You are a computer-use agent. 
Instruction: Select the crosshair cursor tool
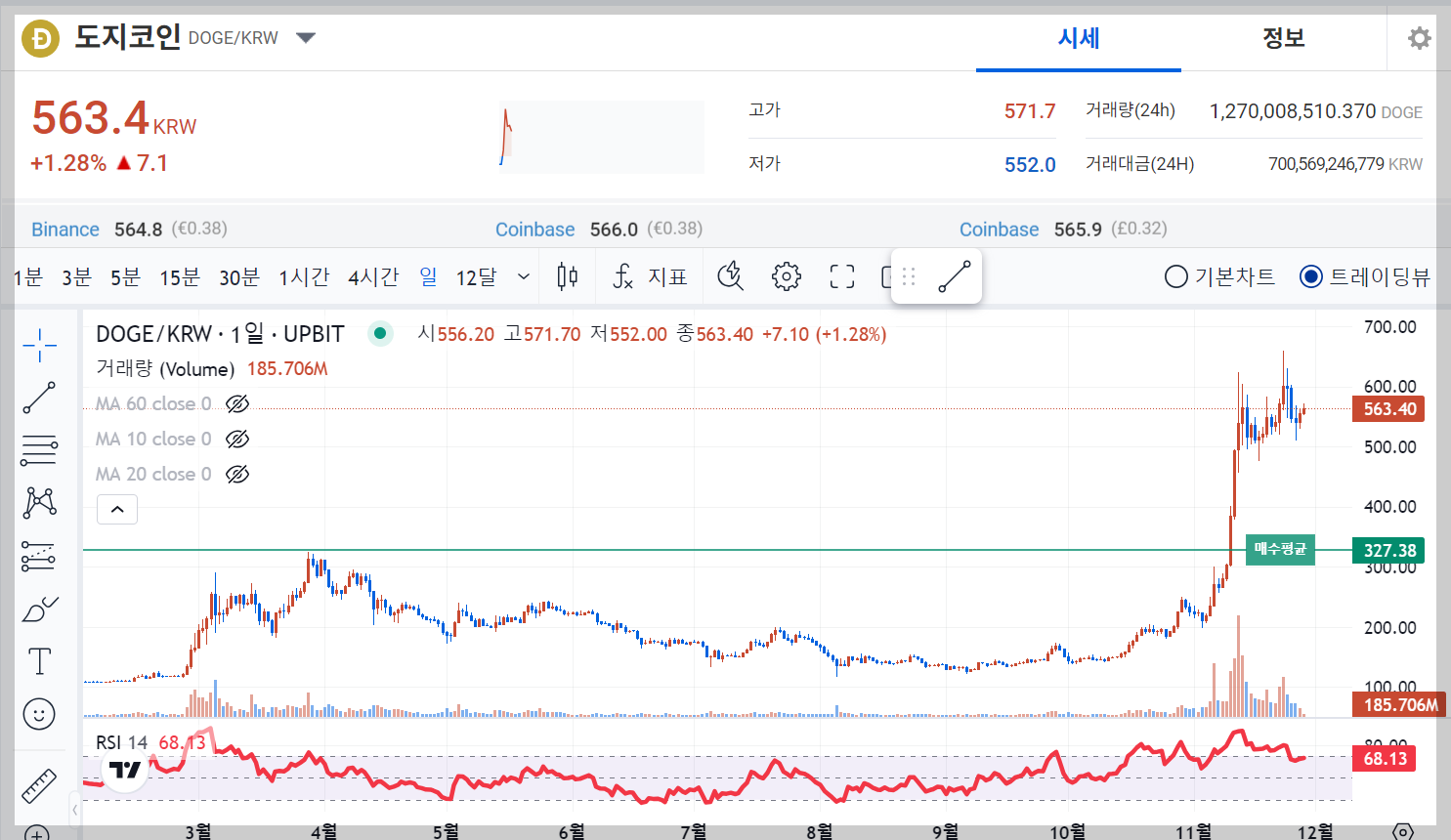click(39, 344)
